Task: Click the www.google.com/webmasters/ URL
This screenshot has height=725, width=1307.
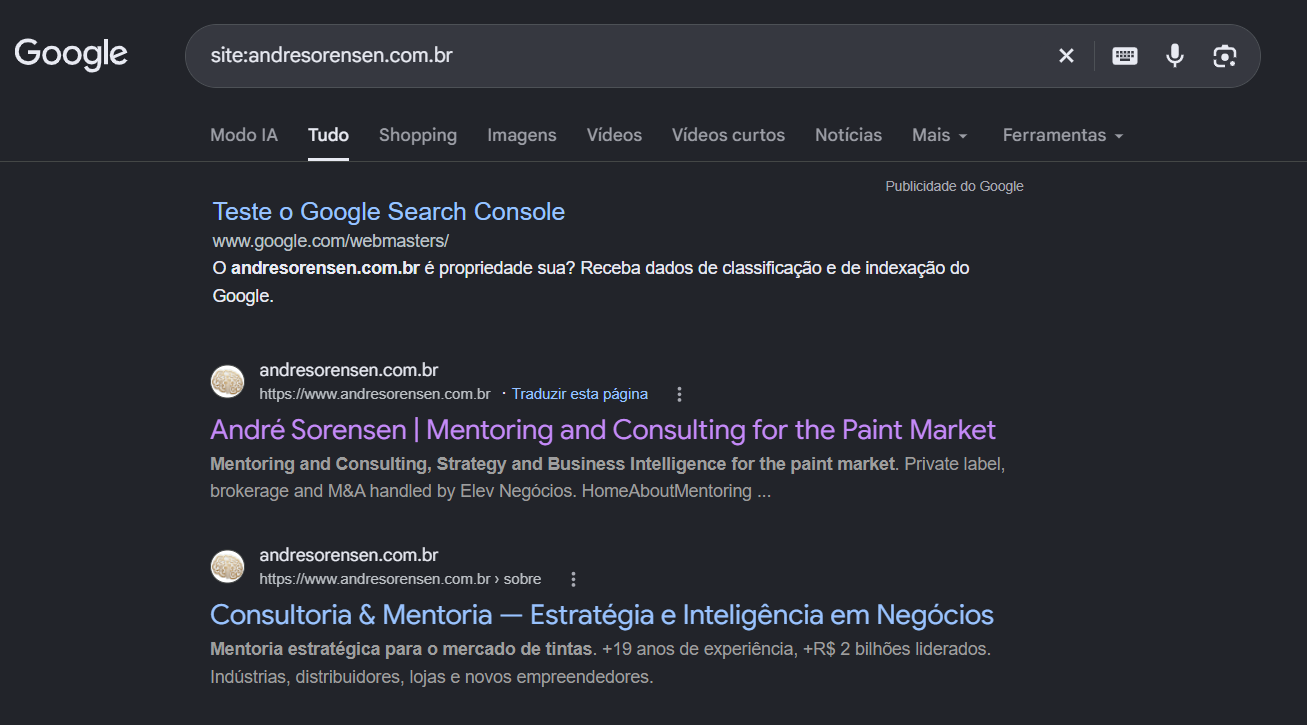Action: click(x=331, y=241)
